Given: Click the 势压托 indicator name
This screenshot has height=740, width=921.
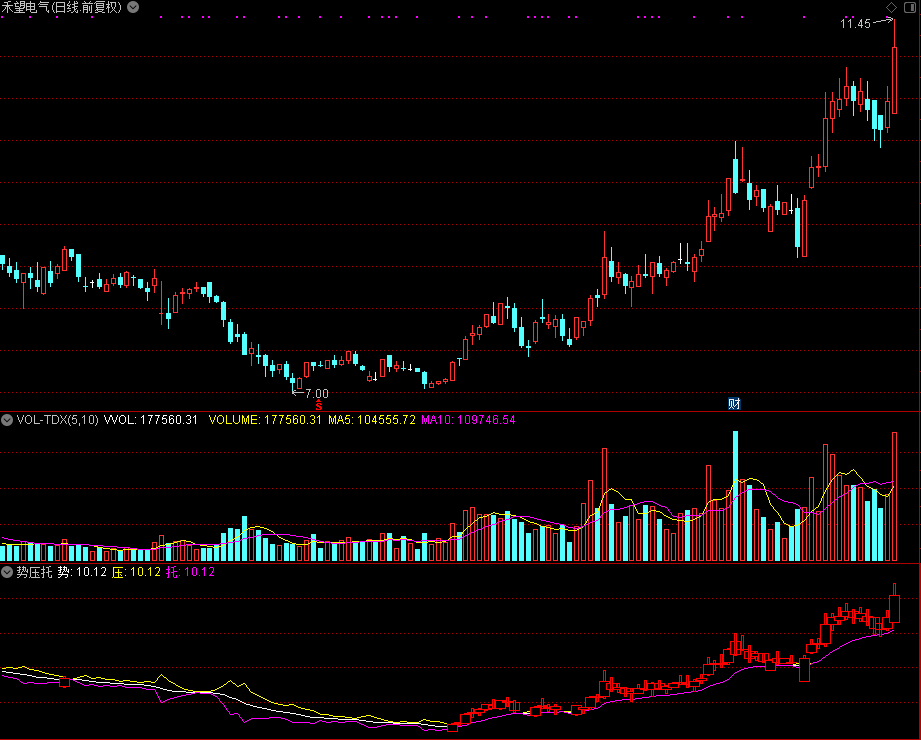Looking at the screenshot, I should (x=34, y=572).
